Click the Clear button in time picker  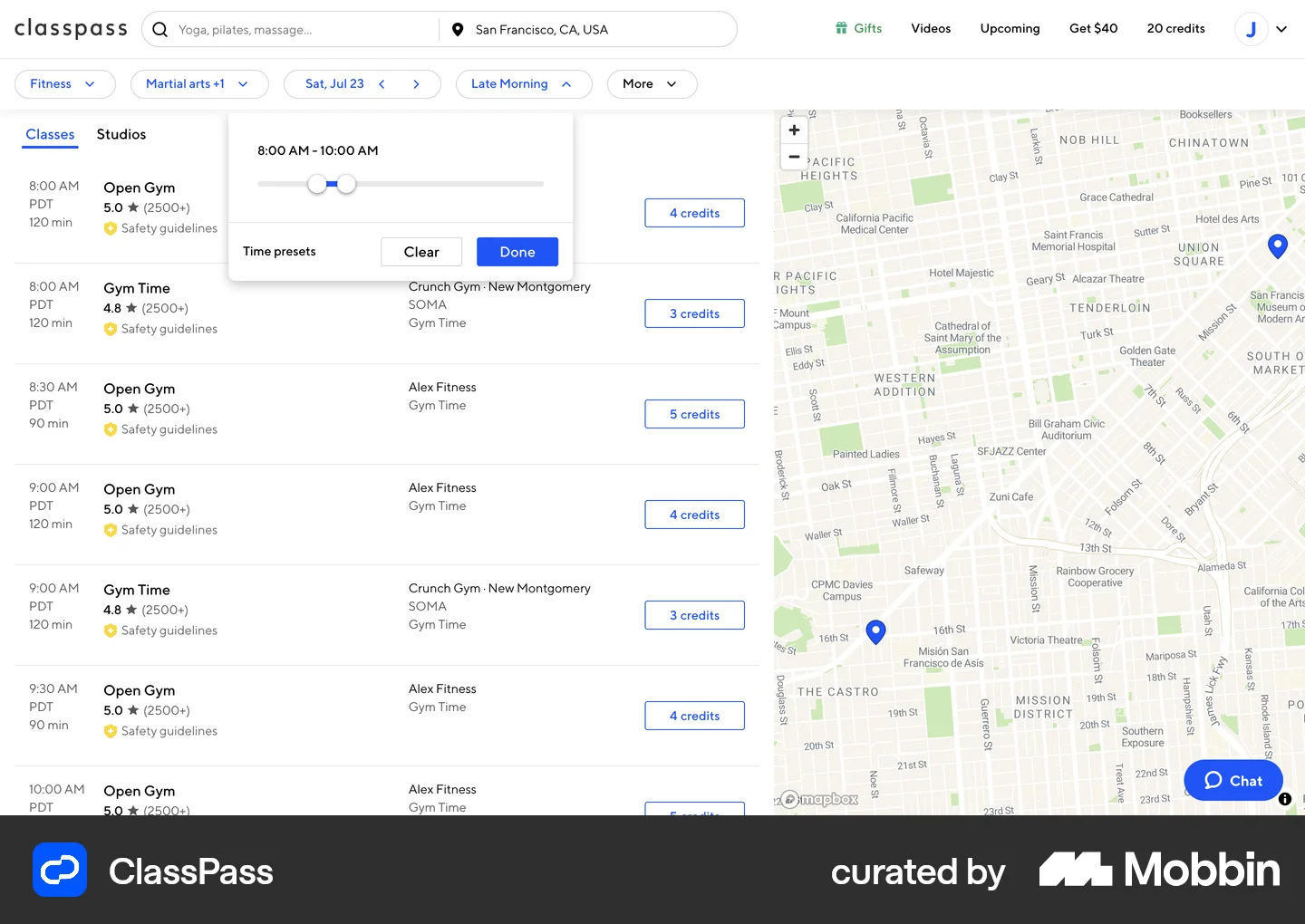pyautogui.click(x=421, y=252)
